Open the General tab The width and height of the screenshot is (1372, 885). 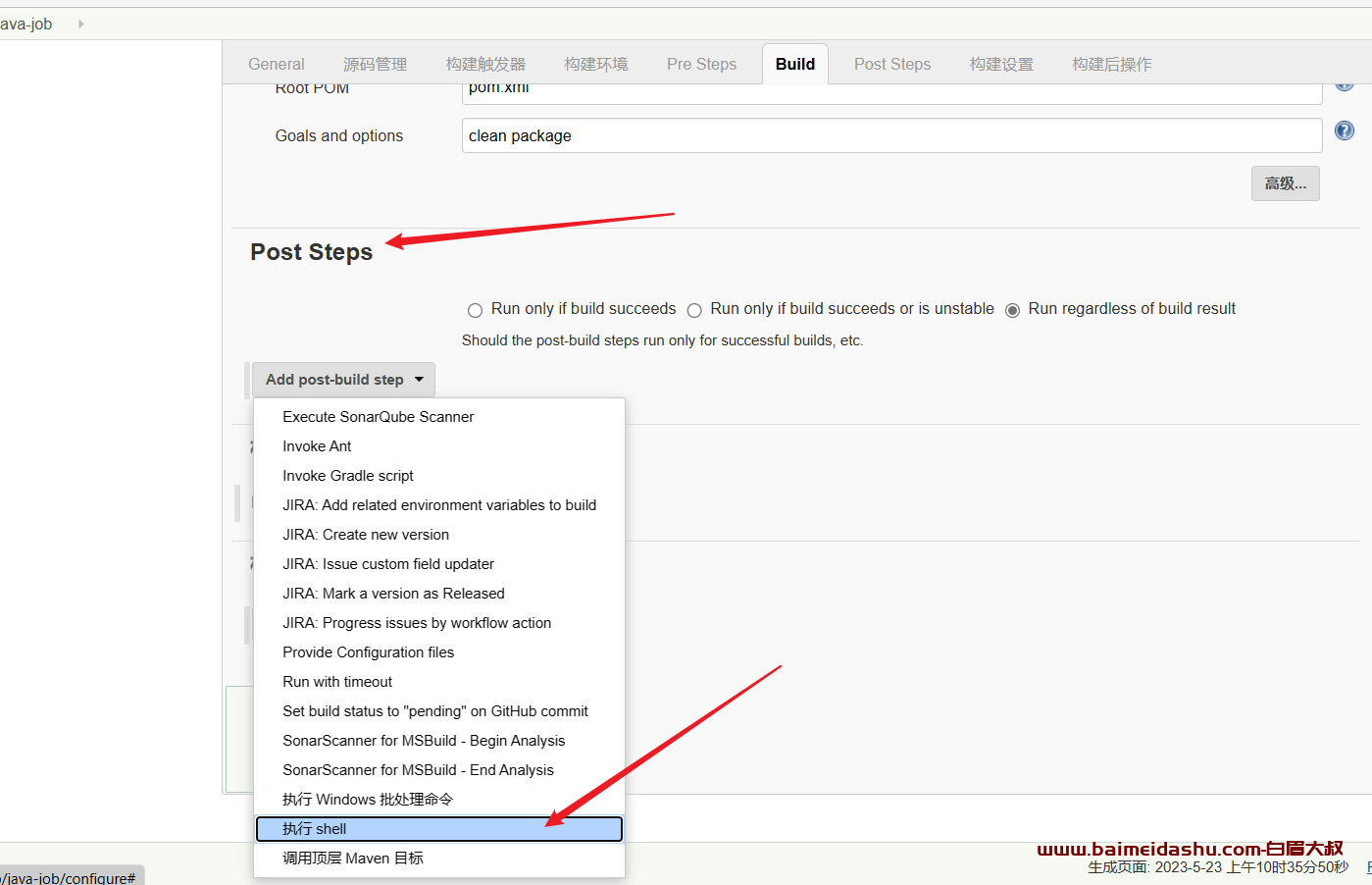(277, 64)
